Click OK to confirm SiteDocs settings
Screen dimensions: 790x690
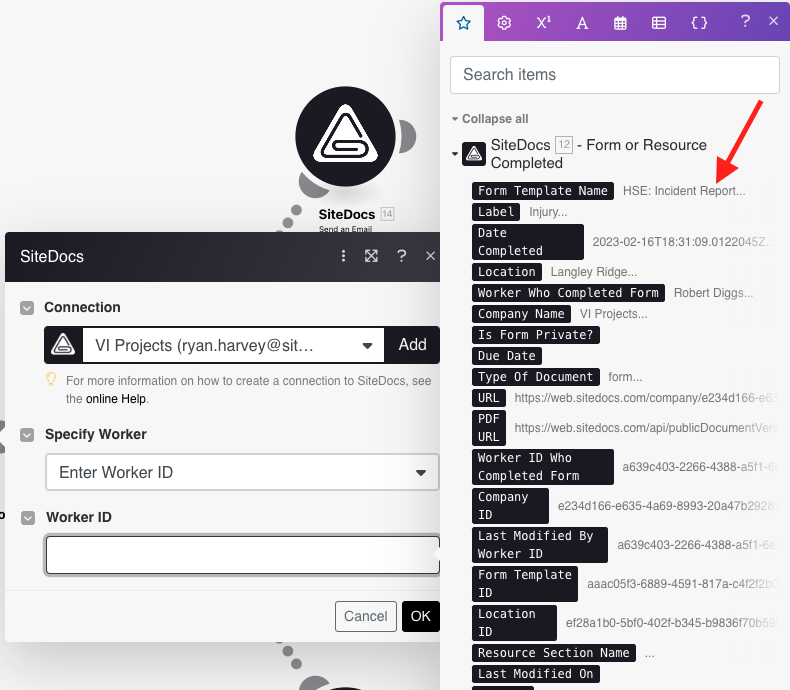[x=421, y=616]
